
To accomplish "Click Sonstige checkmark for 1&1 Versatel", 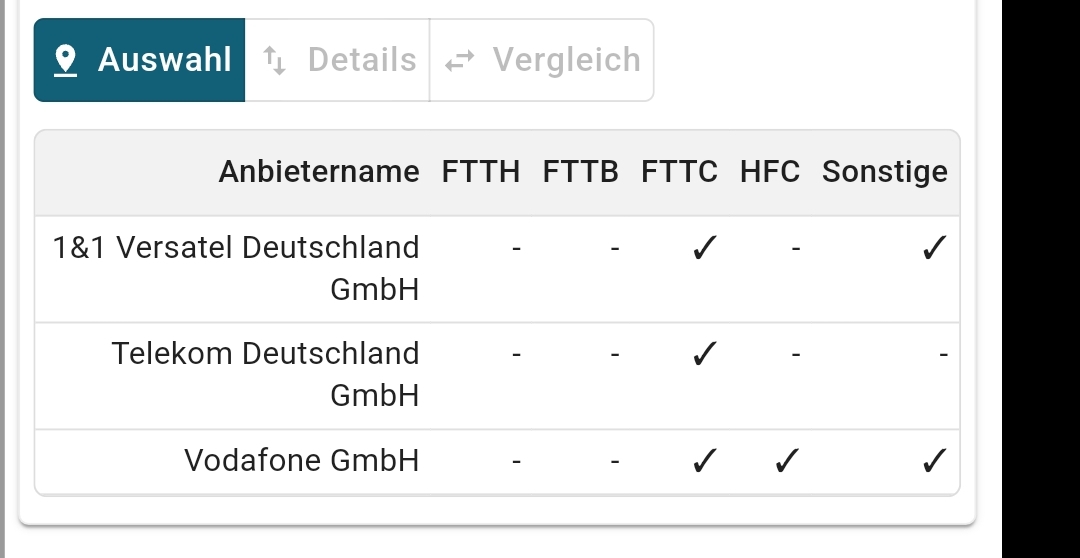I will click(x=934, y=248).
